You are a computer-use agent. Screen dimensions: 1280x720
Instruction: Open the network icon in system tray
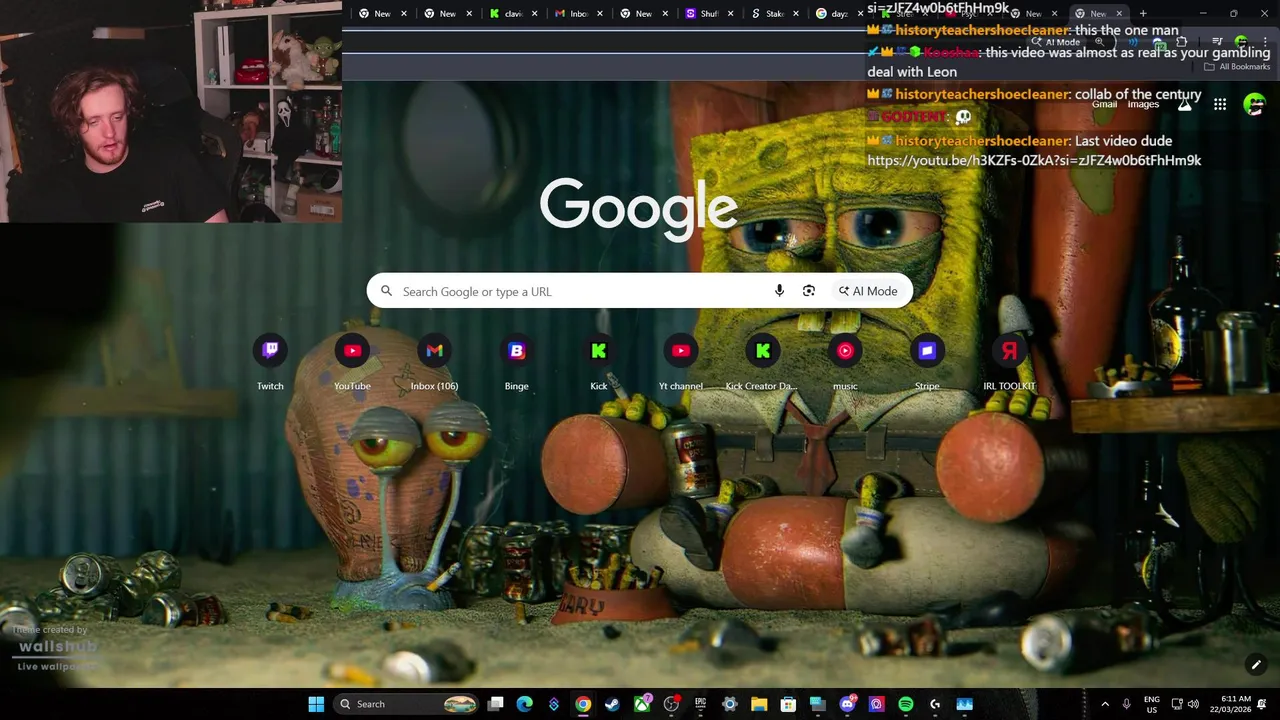coord(1176,704)
